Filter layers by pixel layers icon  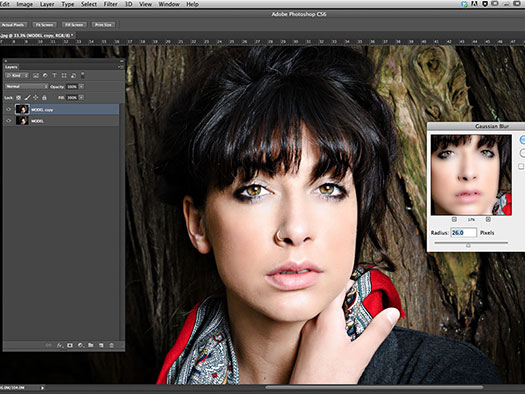(36, 76)
